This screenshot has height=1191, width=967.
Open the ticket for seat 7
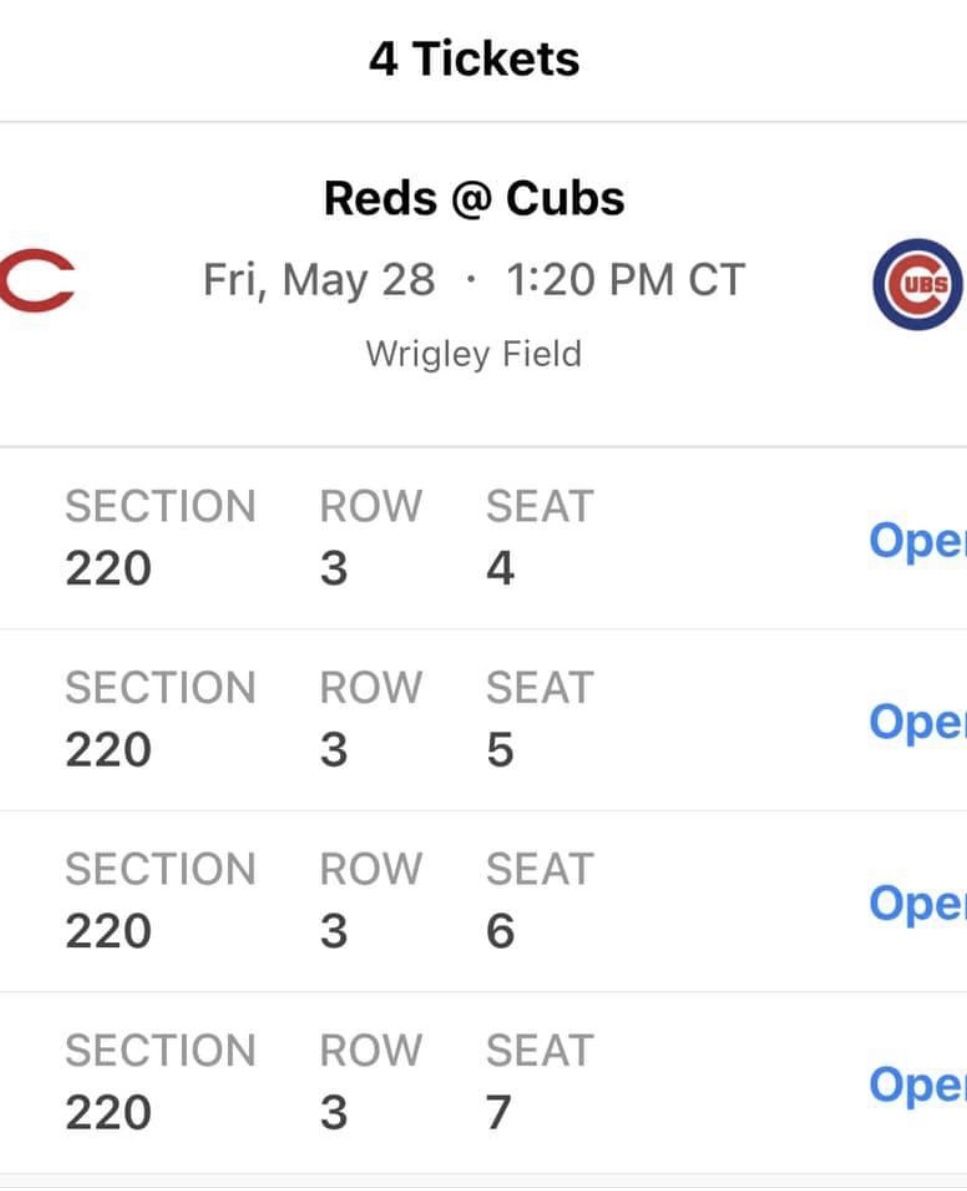(x=917, y=1085)
